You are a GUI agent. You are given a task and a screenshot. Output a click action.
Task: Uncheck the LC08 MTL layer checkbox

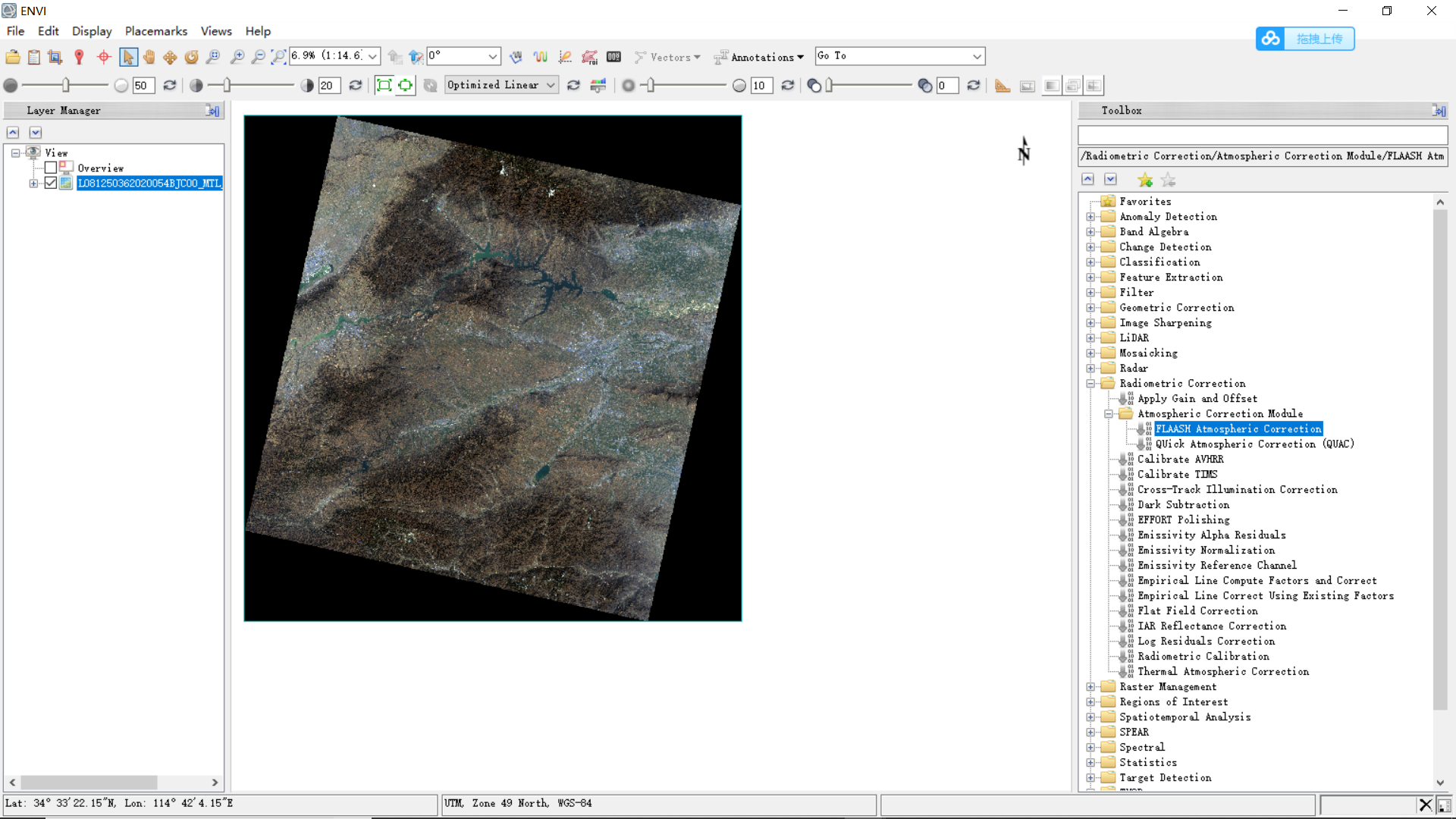click(x=51, y=183)
